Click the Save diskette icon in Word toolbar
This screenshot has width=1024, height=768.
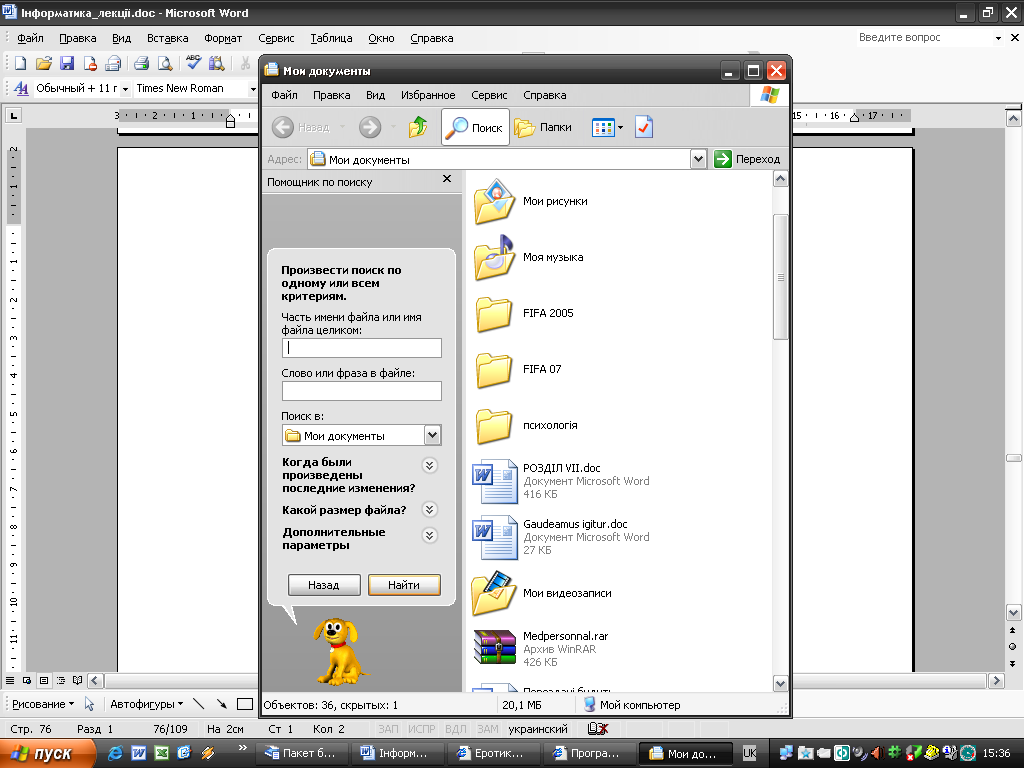[x=67, y=63]
